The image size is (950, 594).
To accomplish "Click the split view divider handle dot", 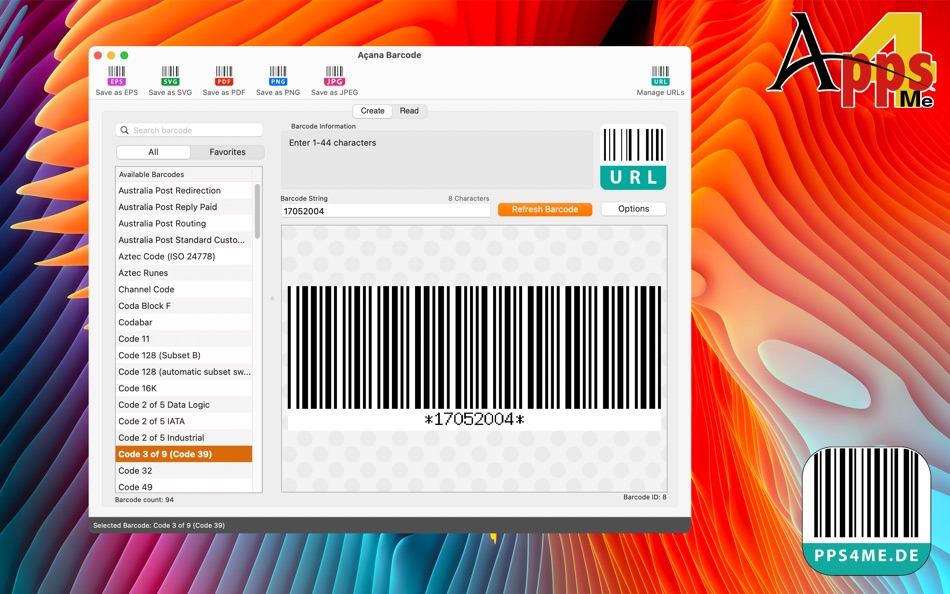I will tap(272, 298).
